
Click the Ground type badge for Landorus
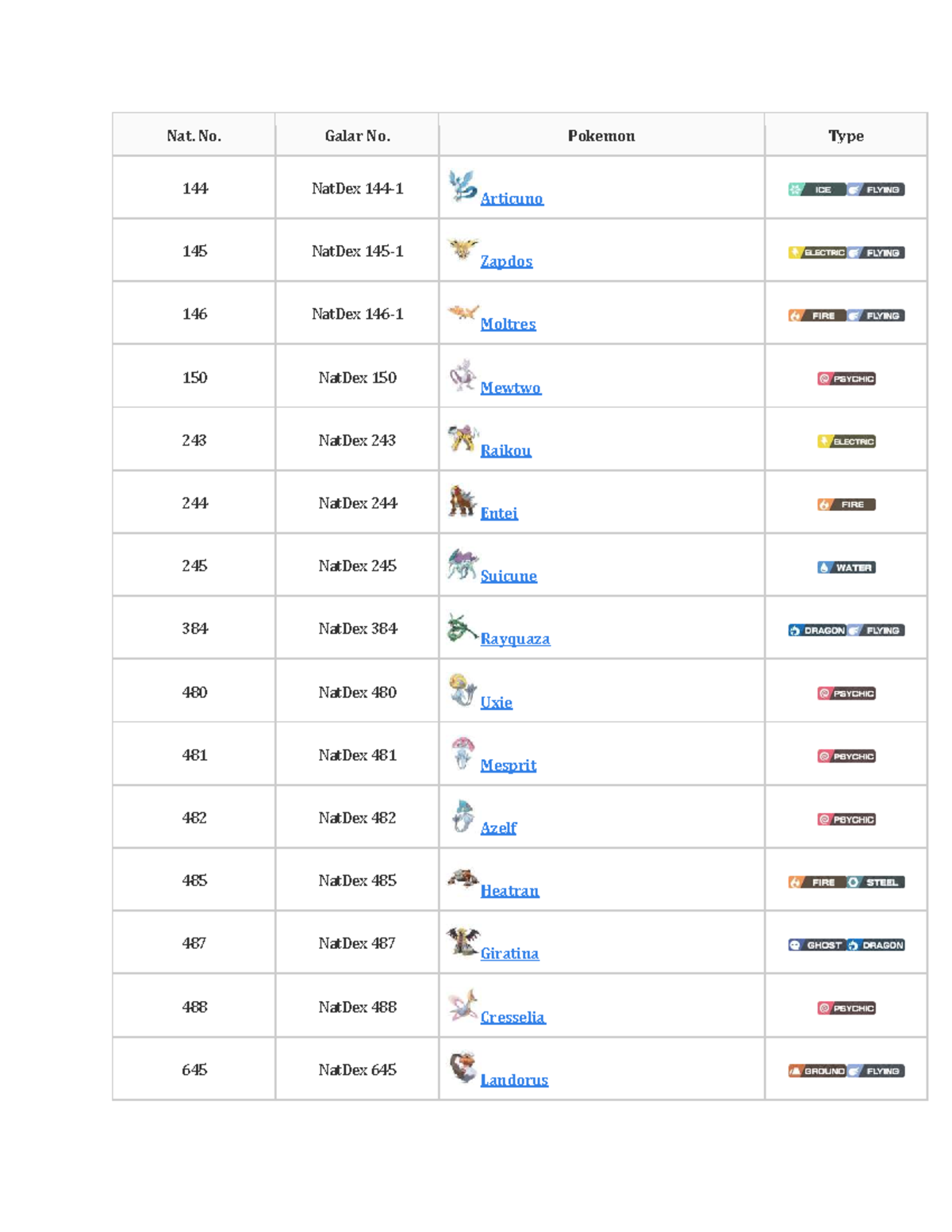click(x=816, y=1071)
